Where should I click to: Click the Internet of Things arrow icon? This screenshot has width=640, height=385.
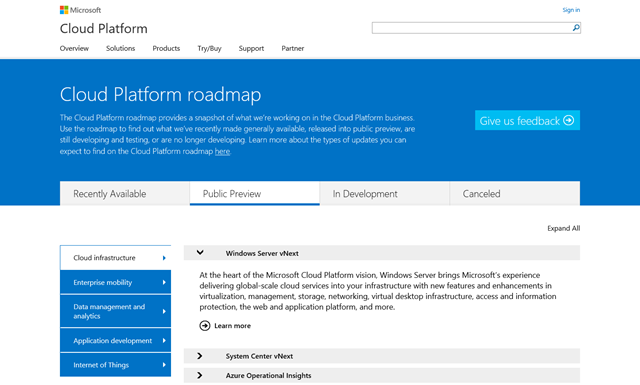pyautogui.click(x=164, y=365)
